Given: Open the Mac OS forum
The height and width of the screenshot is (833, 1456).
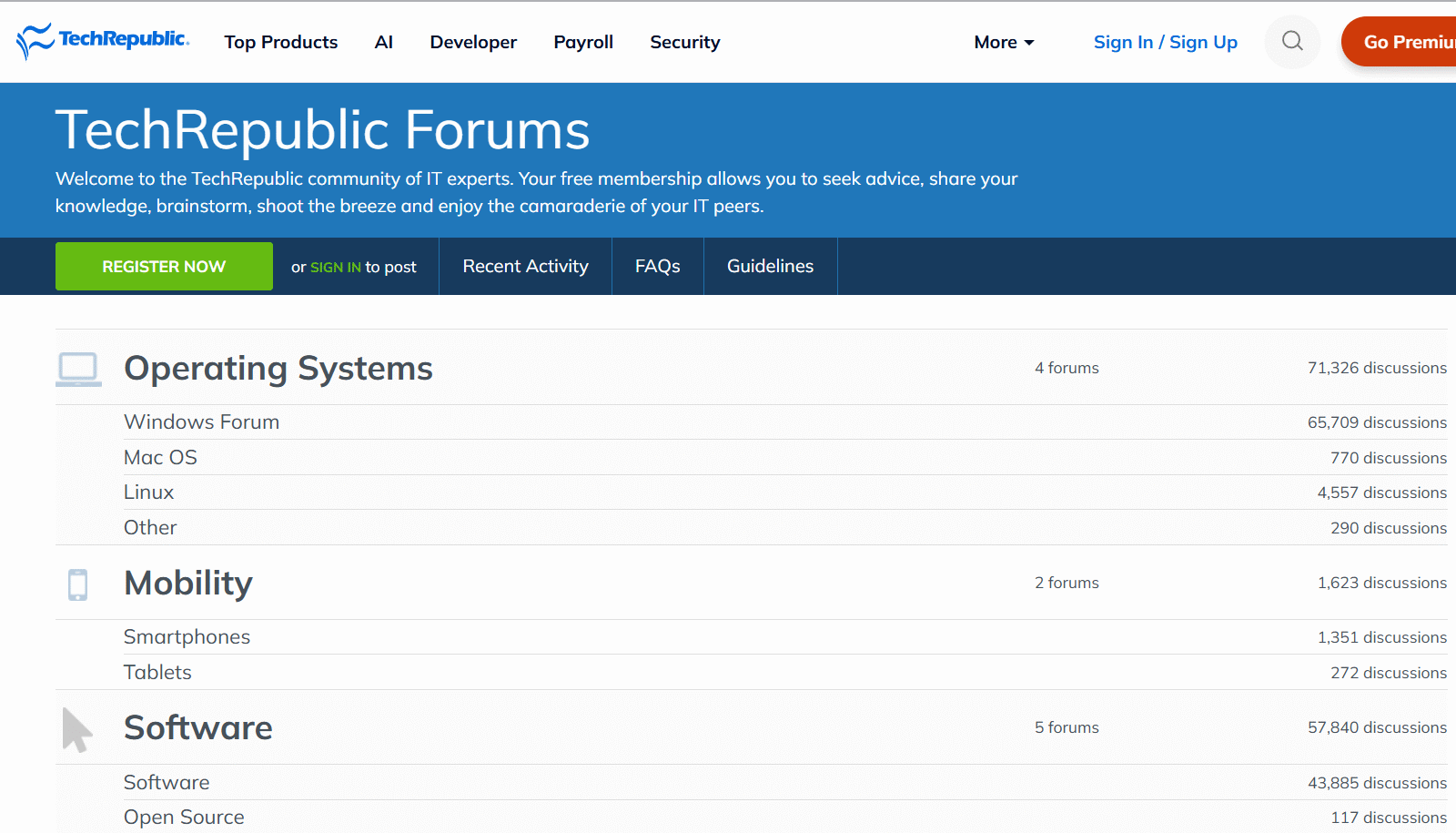Looking at the screenshot, I should [x=160, y=457].
